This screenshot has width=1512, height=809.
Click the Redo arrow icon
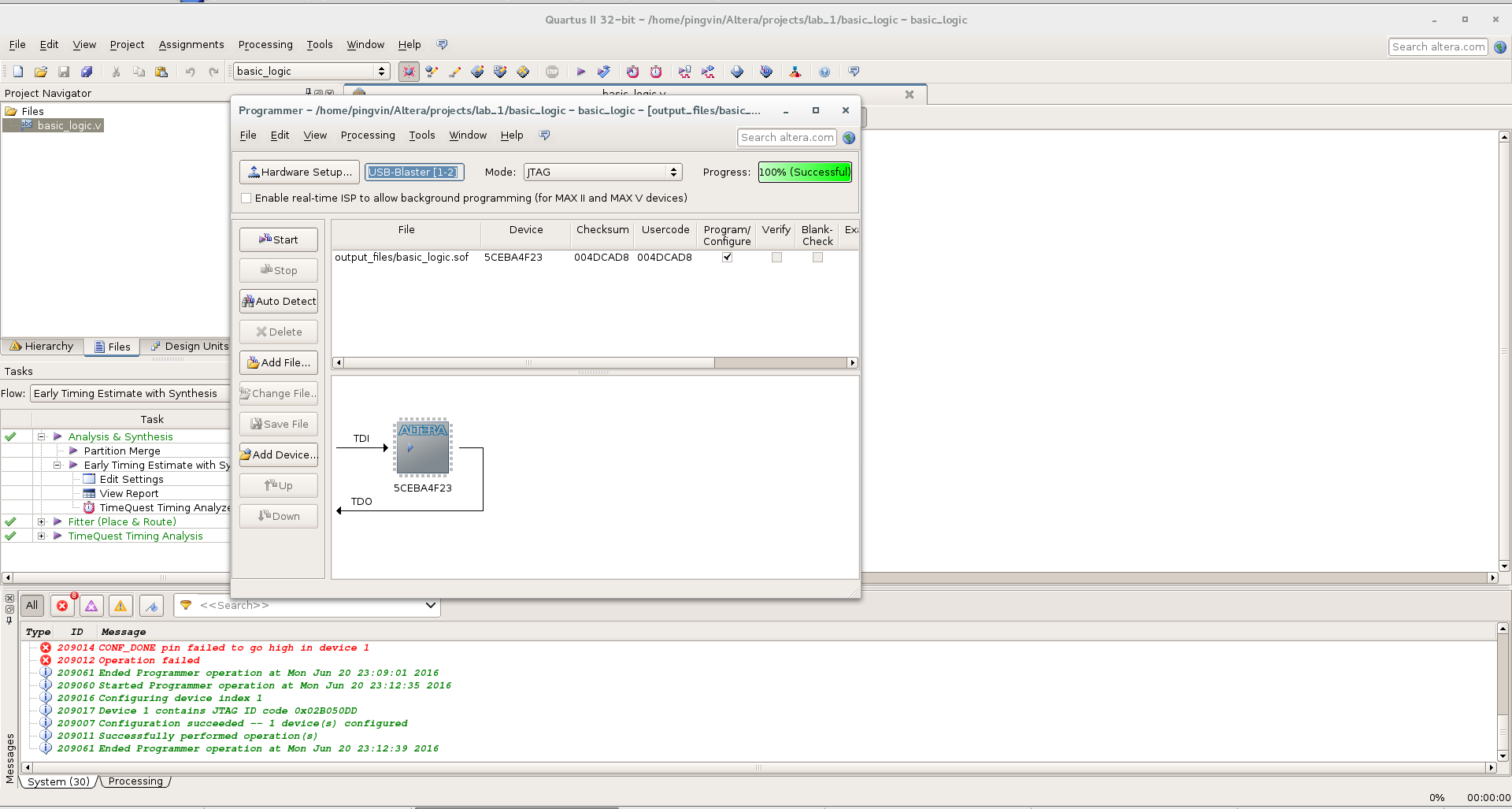pyautogui.click(x=213, y=72)
